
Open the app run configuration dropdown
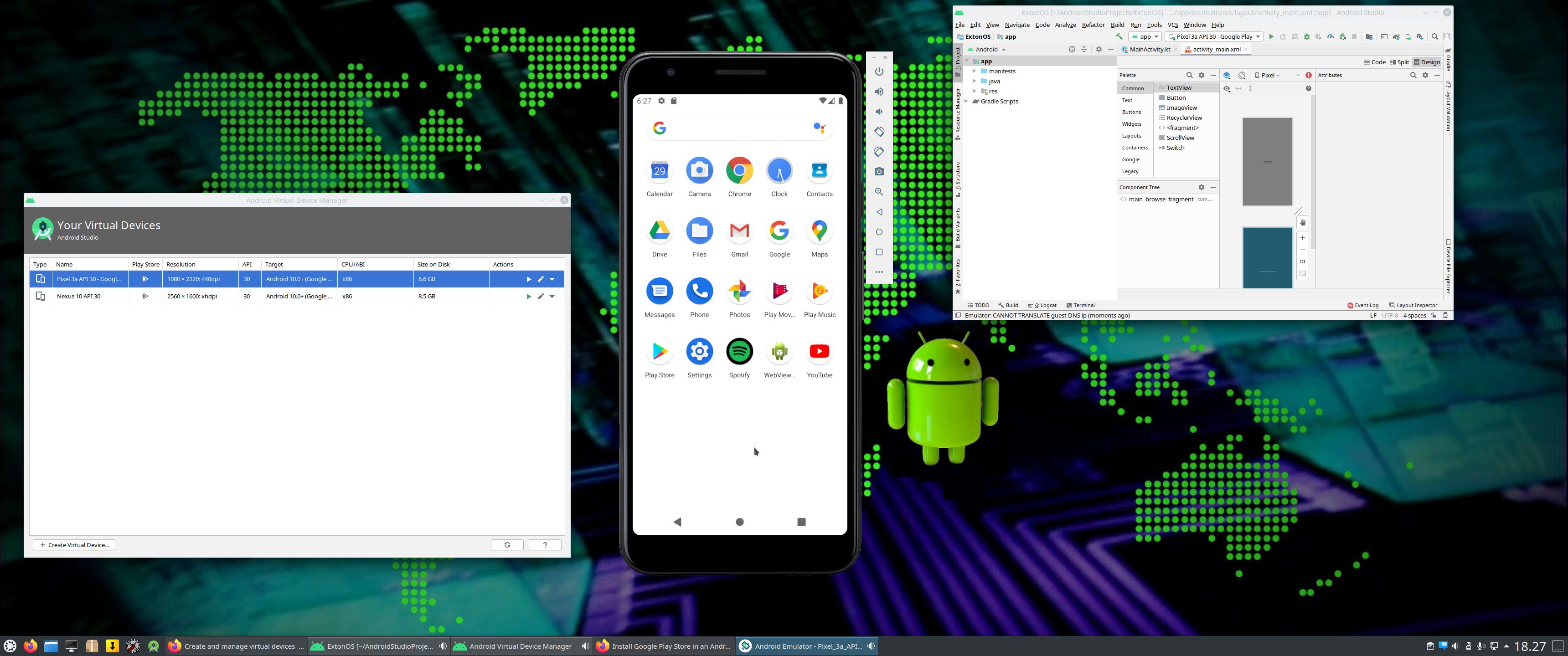point(1145,36)
